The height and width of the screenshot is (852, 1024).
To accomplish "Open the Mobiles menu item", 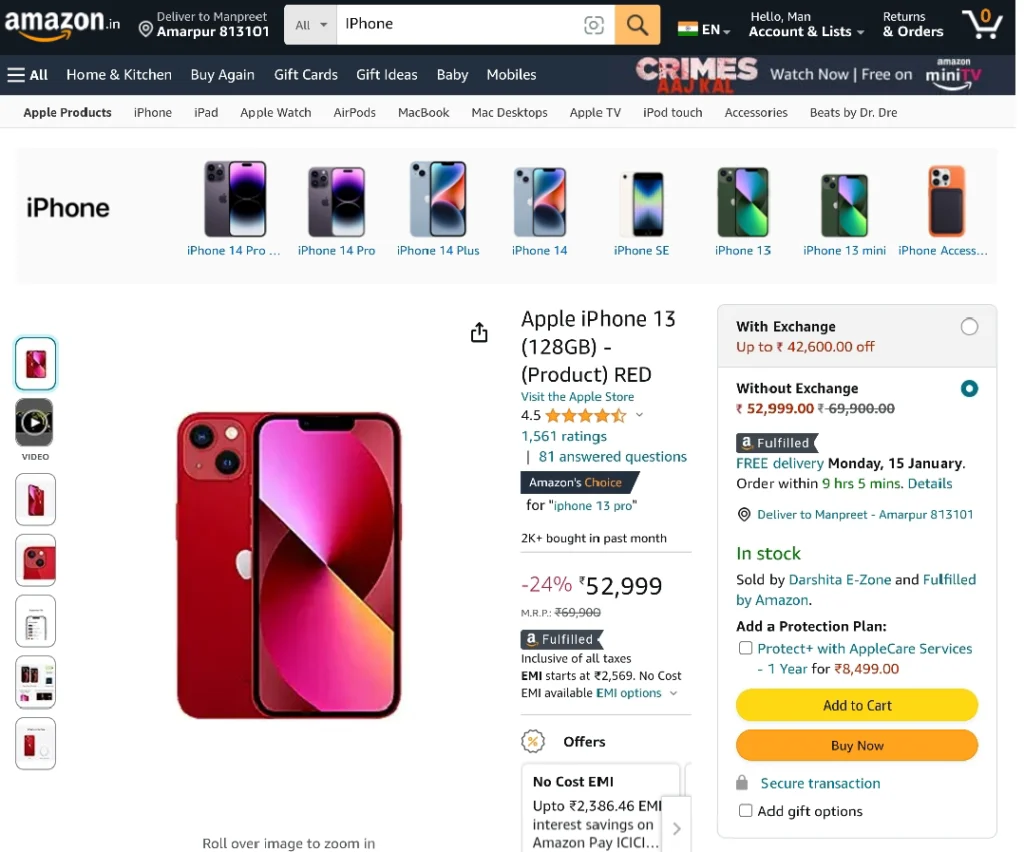I will (x=511, y=74).
